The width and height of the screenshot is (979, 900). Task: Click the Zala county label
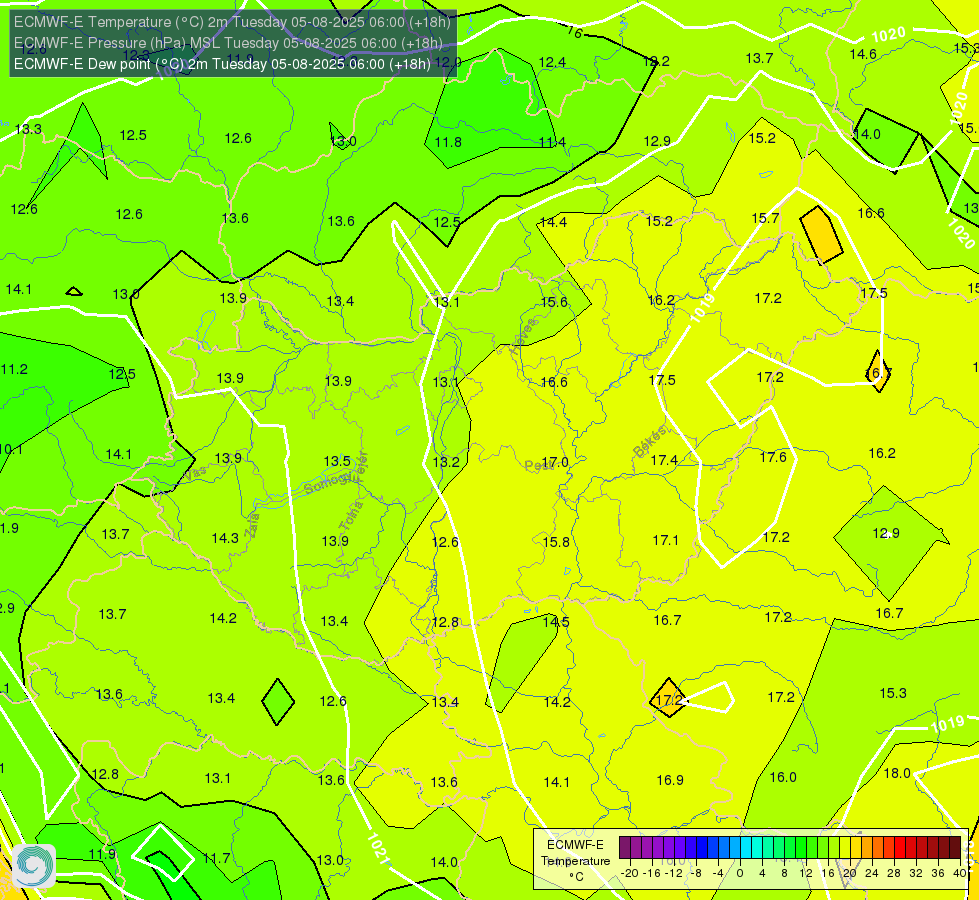click(252, 525)
